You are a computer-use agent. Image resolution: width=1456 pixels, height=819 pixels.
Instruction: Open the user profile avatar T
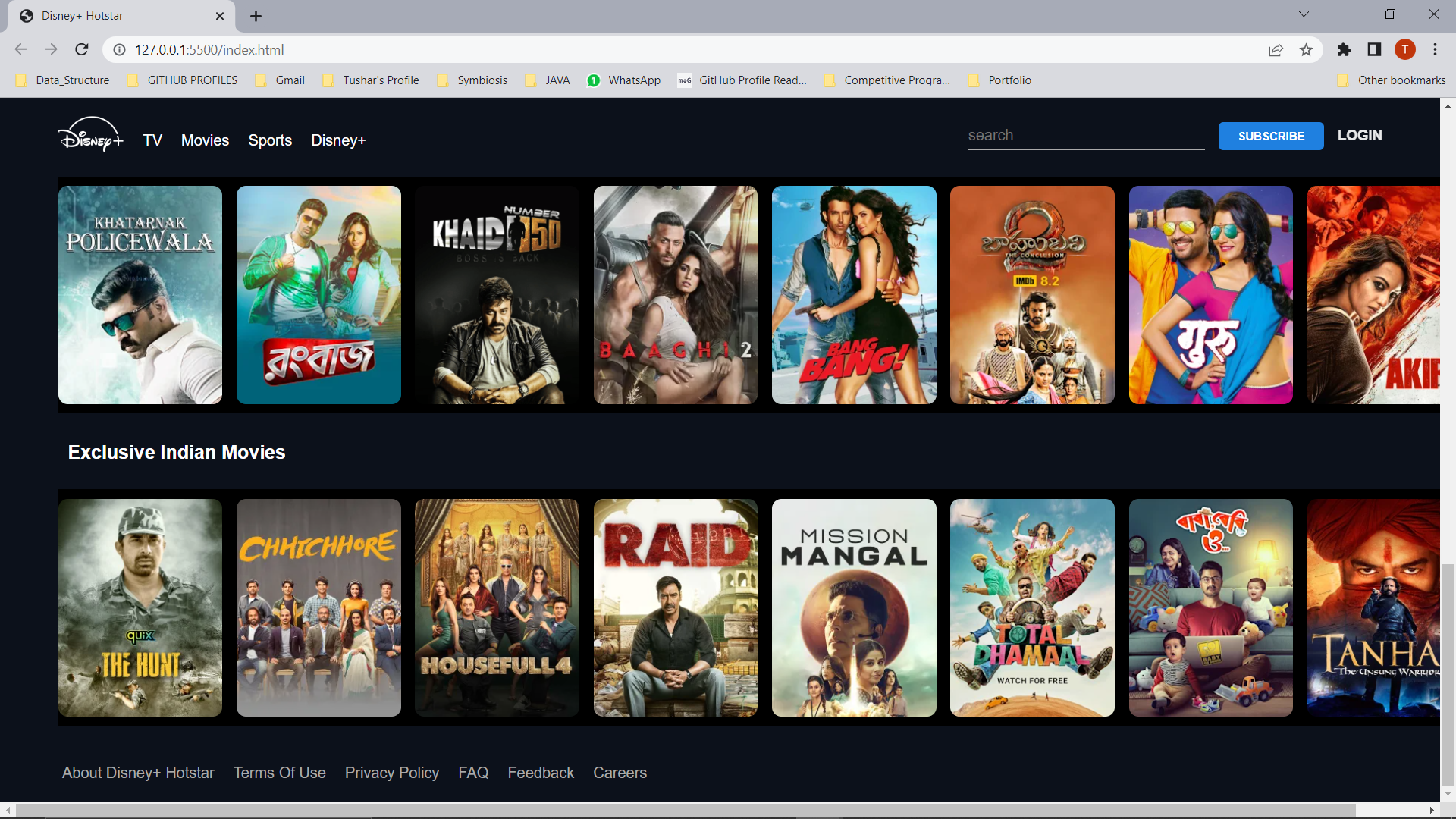(1404, 49)
